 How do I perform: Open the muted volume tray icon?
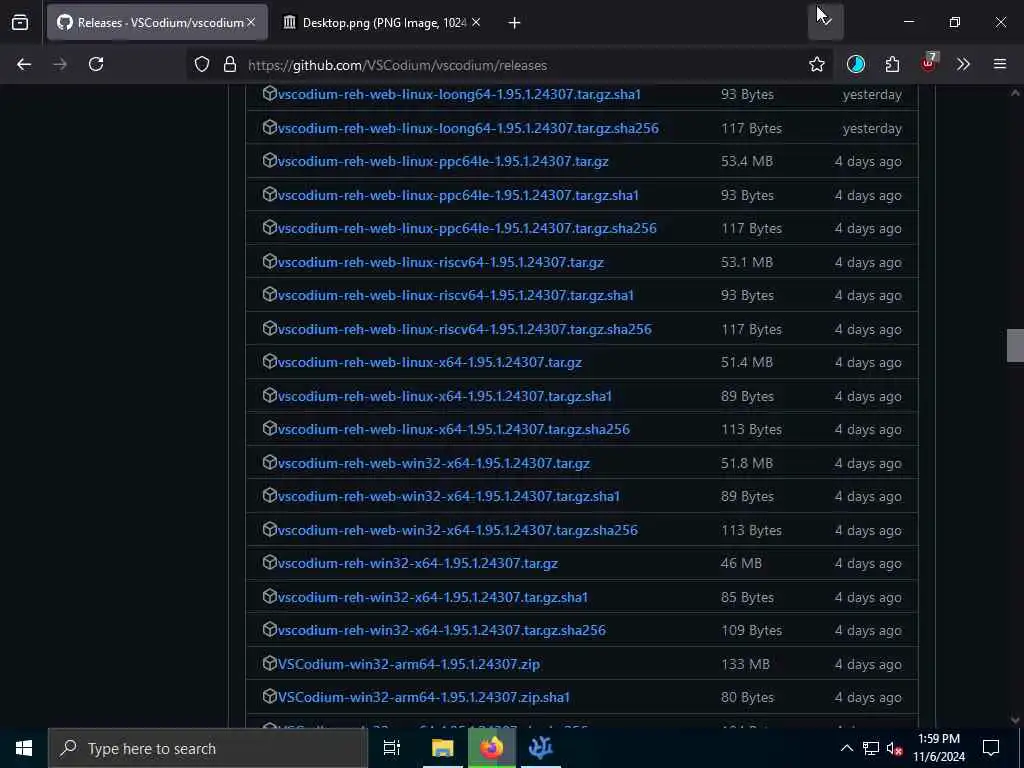[895, 748]
